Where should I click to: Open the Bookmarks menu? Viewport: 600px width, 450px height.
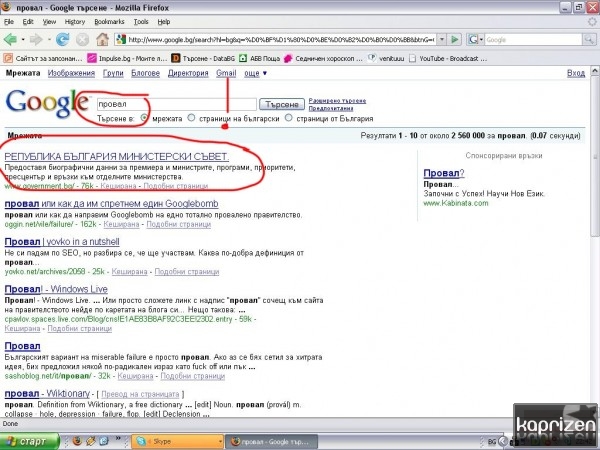pos(109,22)
